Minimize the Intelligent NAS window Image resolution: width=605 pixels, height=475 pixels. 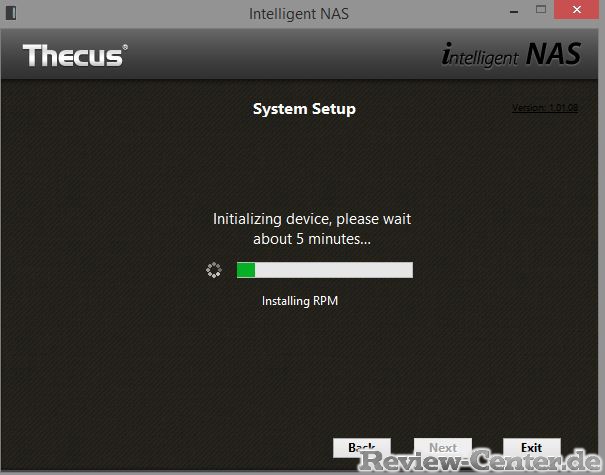point(514,12)
